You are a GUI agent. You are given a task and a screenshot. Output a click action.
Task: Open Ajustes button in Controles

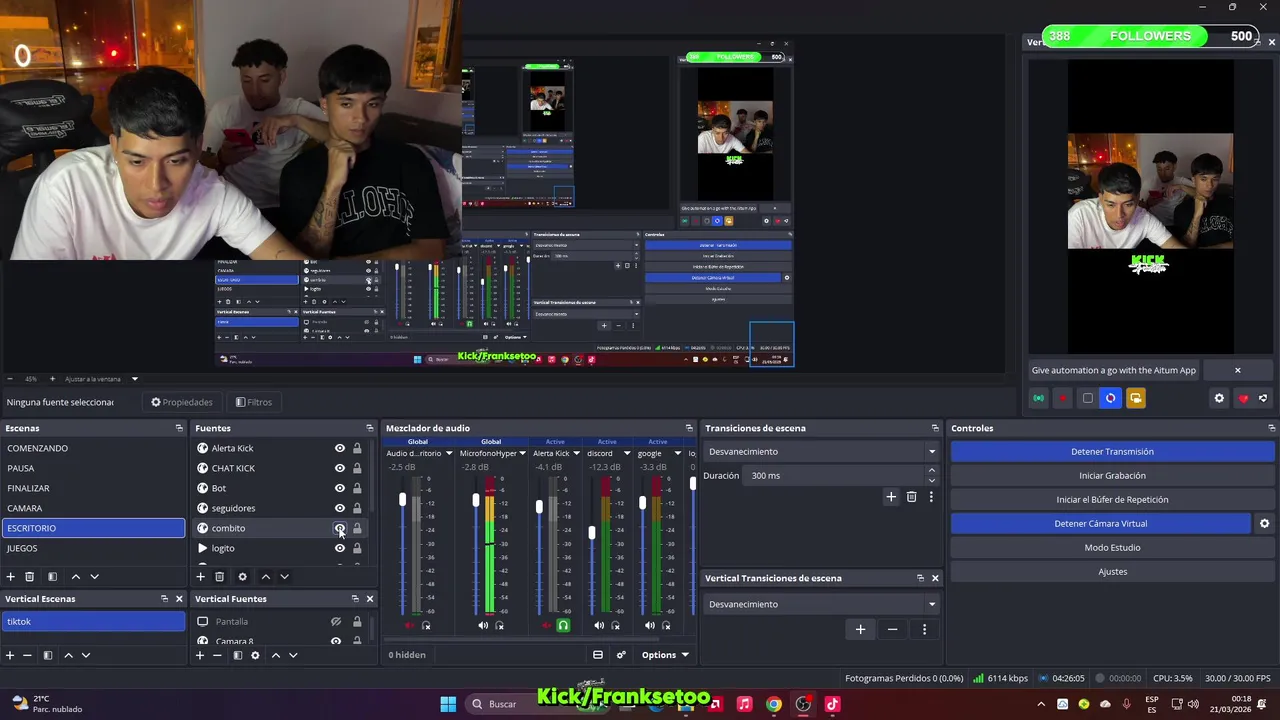1112,572
